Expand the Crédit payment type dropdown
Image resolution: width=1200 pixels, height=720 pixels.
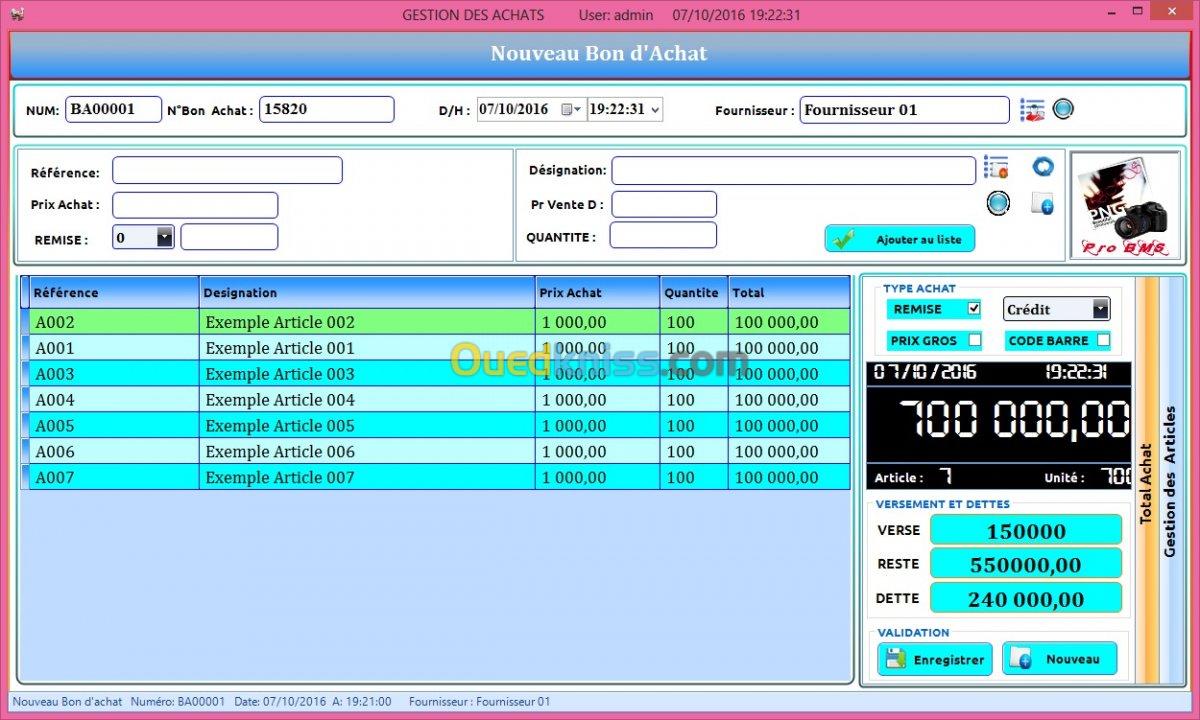coord(1100,309)
